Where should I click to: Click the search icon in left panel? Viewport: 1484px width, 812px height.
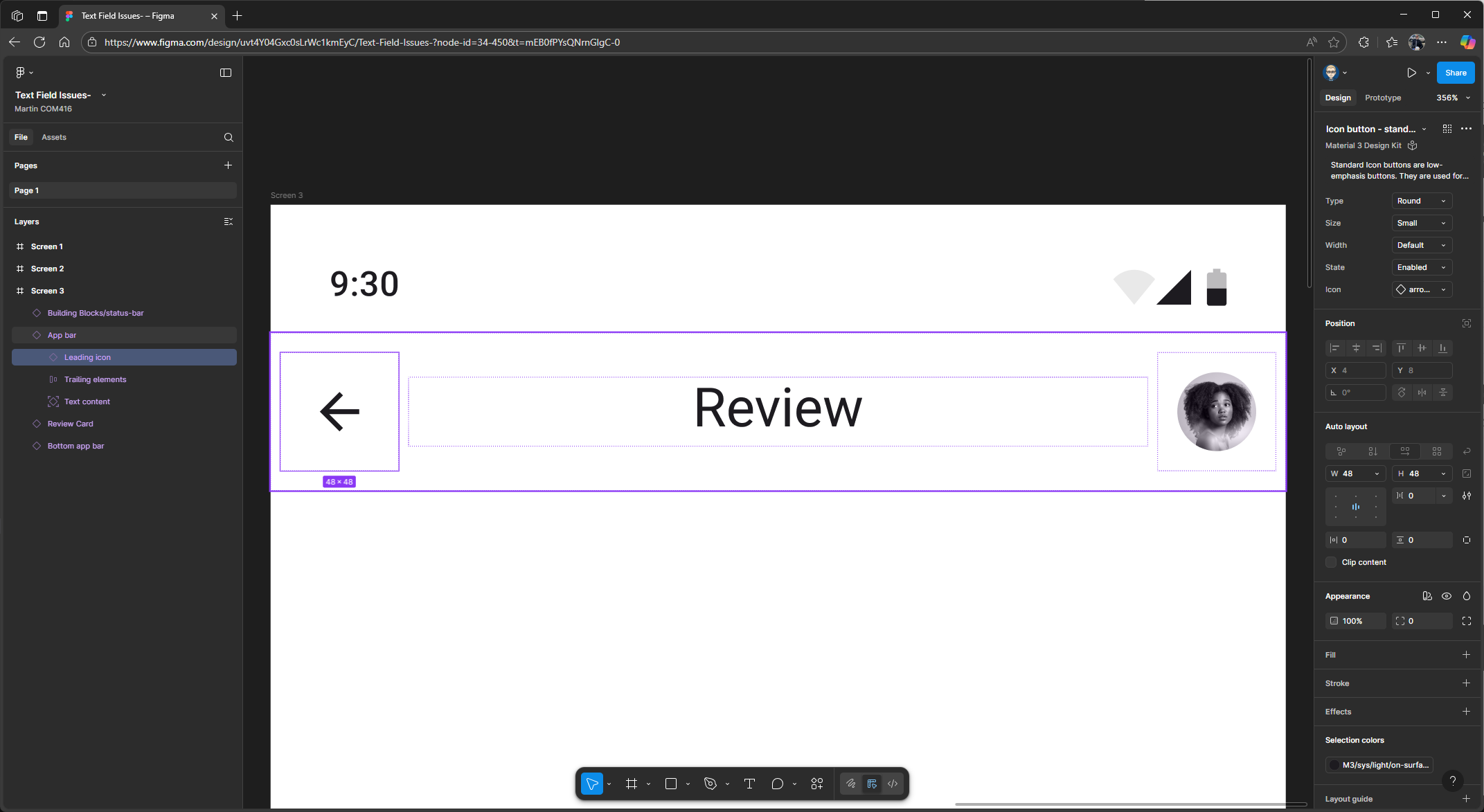[x=229, y=137]
